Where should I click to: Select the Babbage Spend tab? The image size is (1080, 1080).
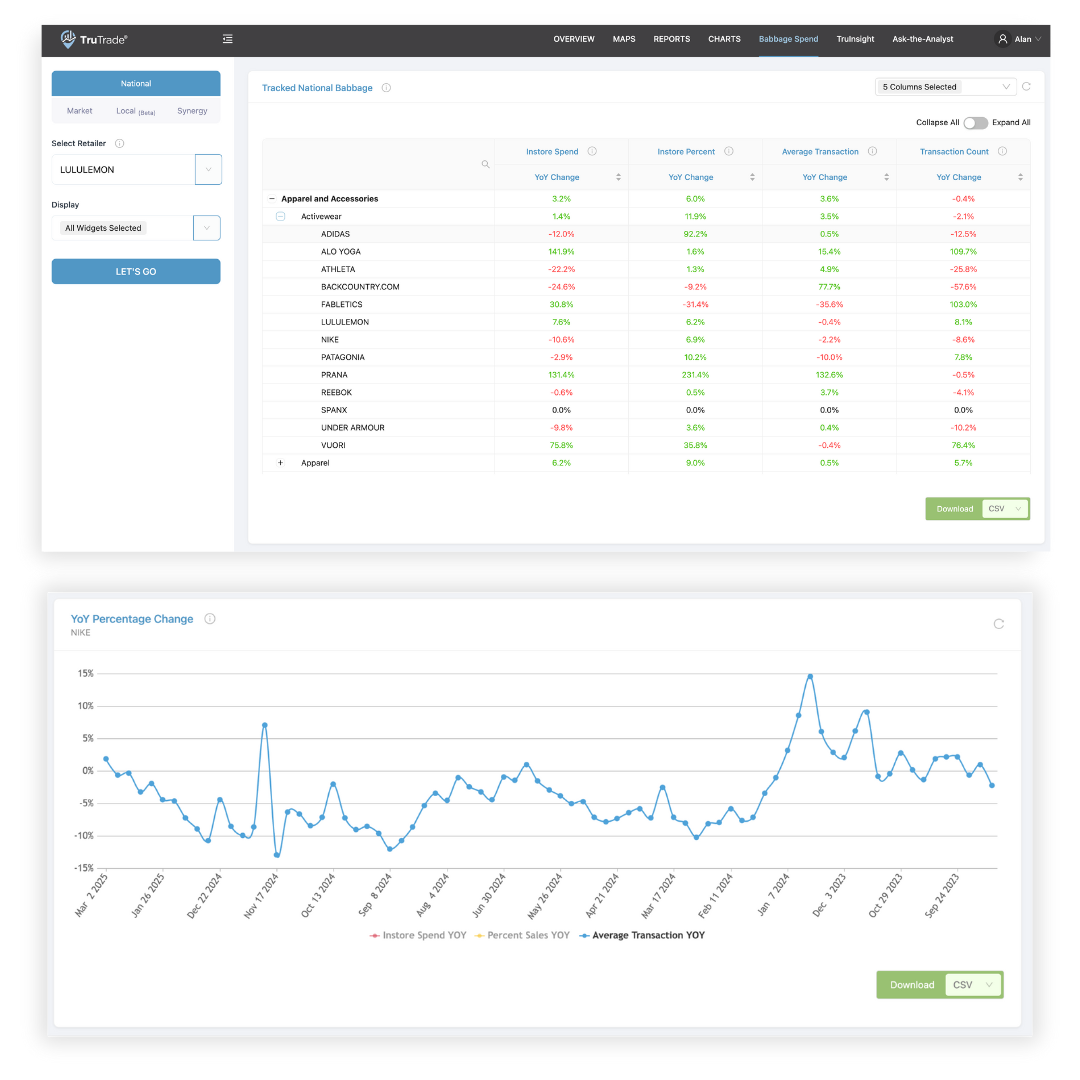789,39
